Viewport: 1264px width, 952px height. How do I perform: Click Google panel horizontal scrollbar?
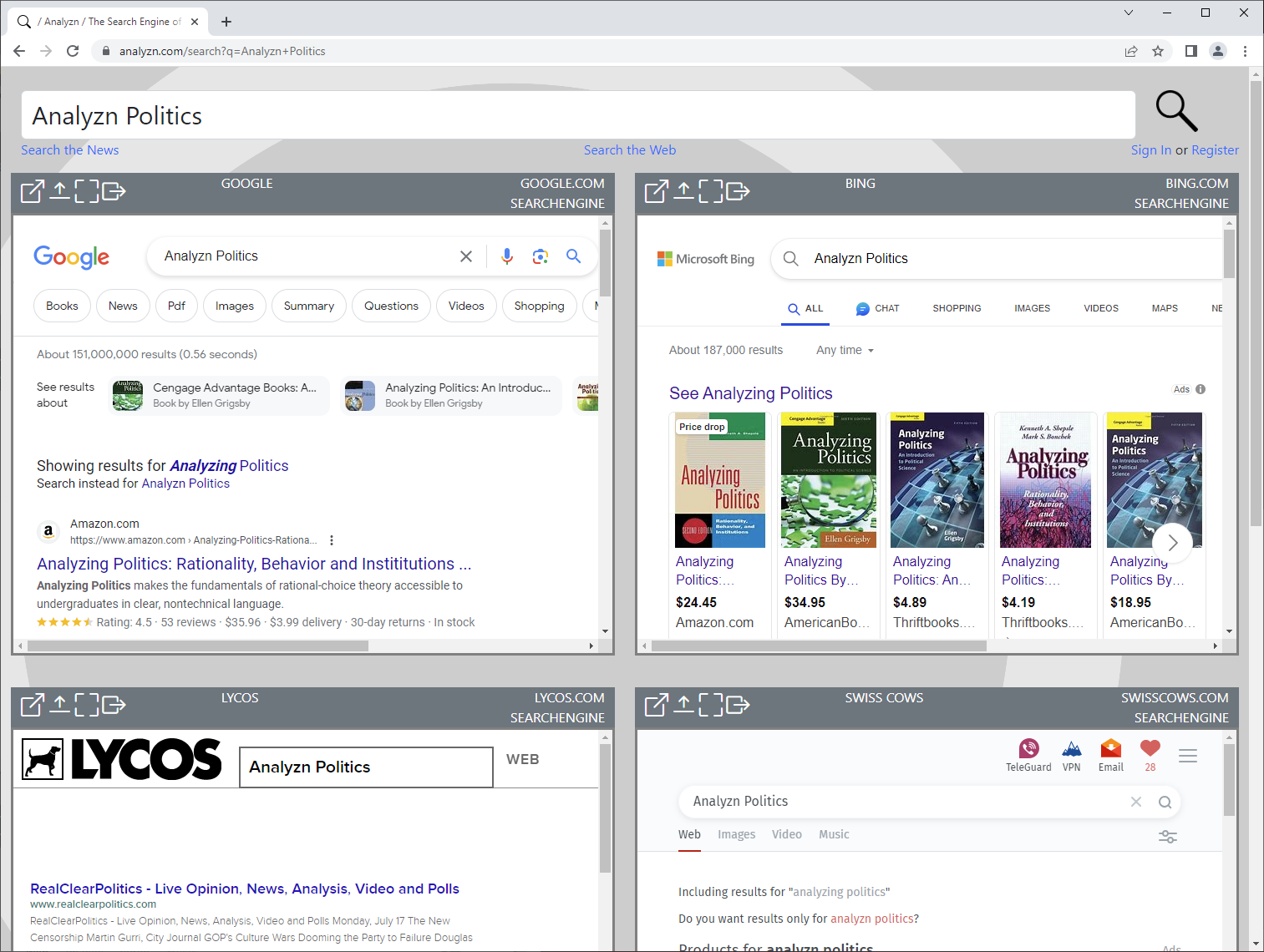coord(198,646)
